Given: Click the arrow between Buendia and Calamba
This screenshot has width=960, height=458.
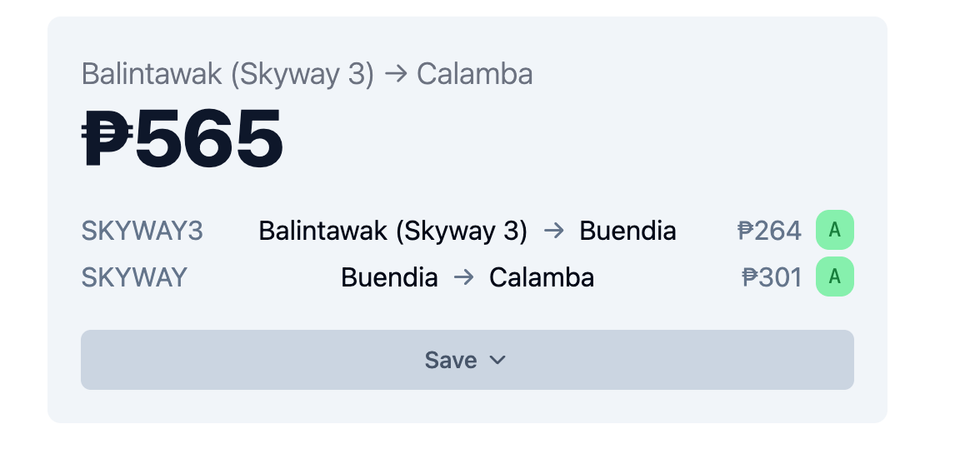Looking at the screenshot, I should (463, 277).
